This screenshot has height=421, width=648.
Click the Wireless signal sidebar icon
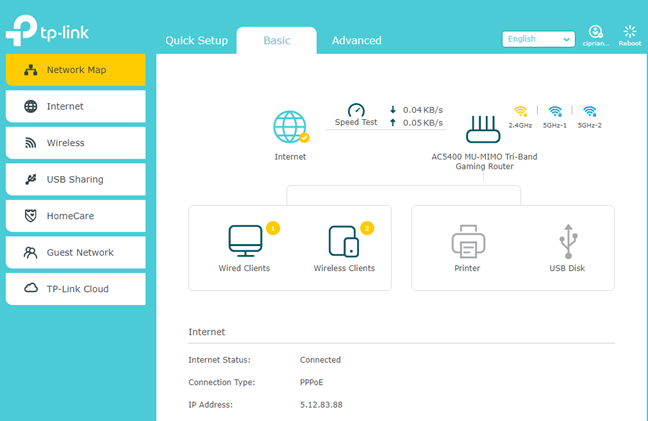point(30,143)
